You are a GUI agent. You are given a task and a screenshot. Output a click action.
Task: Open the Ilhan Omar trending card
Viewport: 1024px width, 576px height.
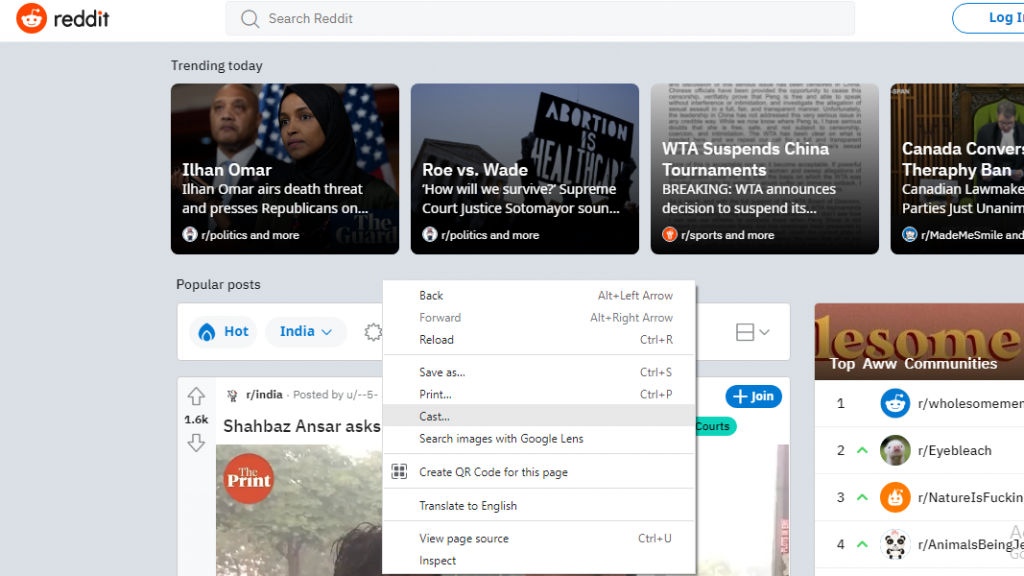[285, 168]
